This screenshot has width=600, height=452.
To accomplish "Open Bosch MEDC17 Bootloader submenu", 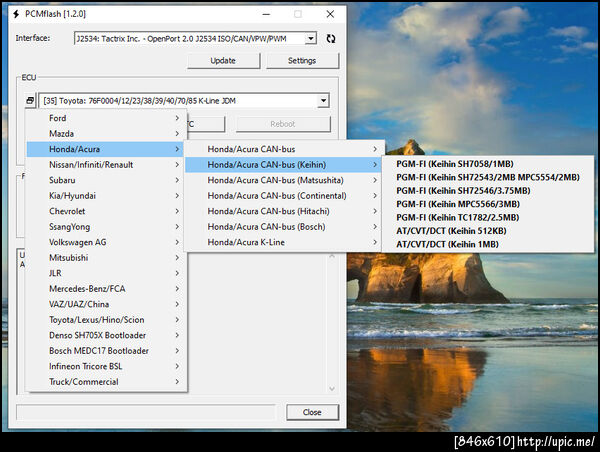I will [106, 351].
